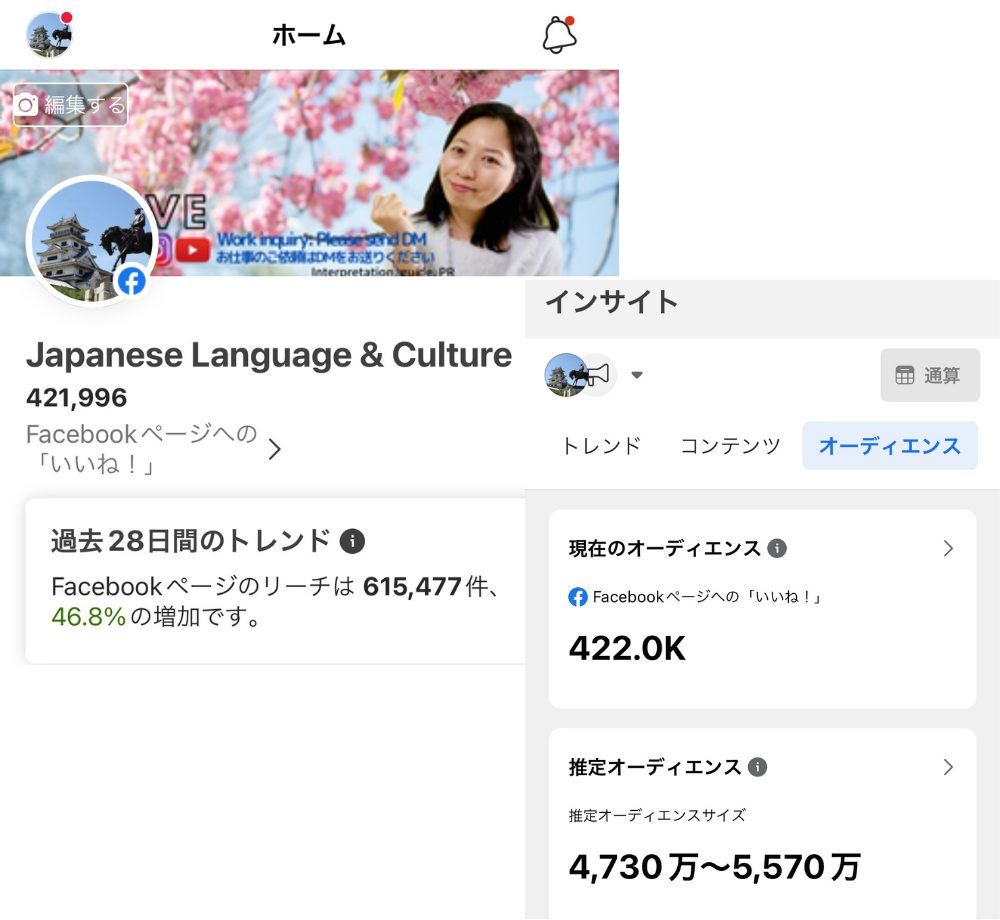Click the 通算 date range button

pos(929,375)
